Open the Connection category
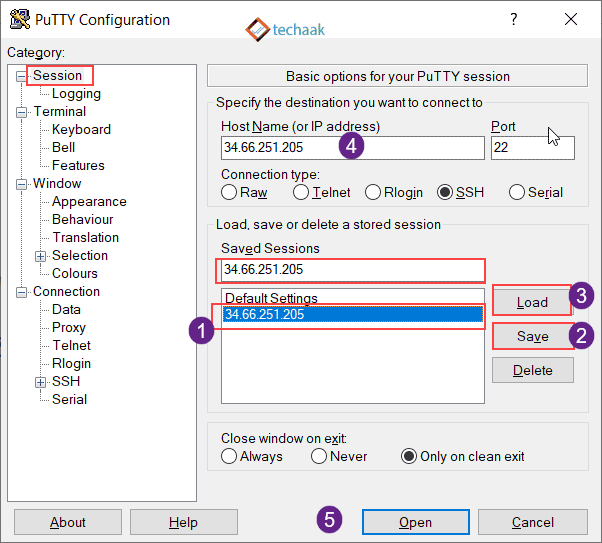The width and height of the screenshot is (602, 543). (66, 291)
